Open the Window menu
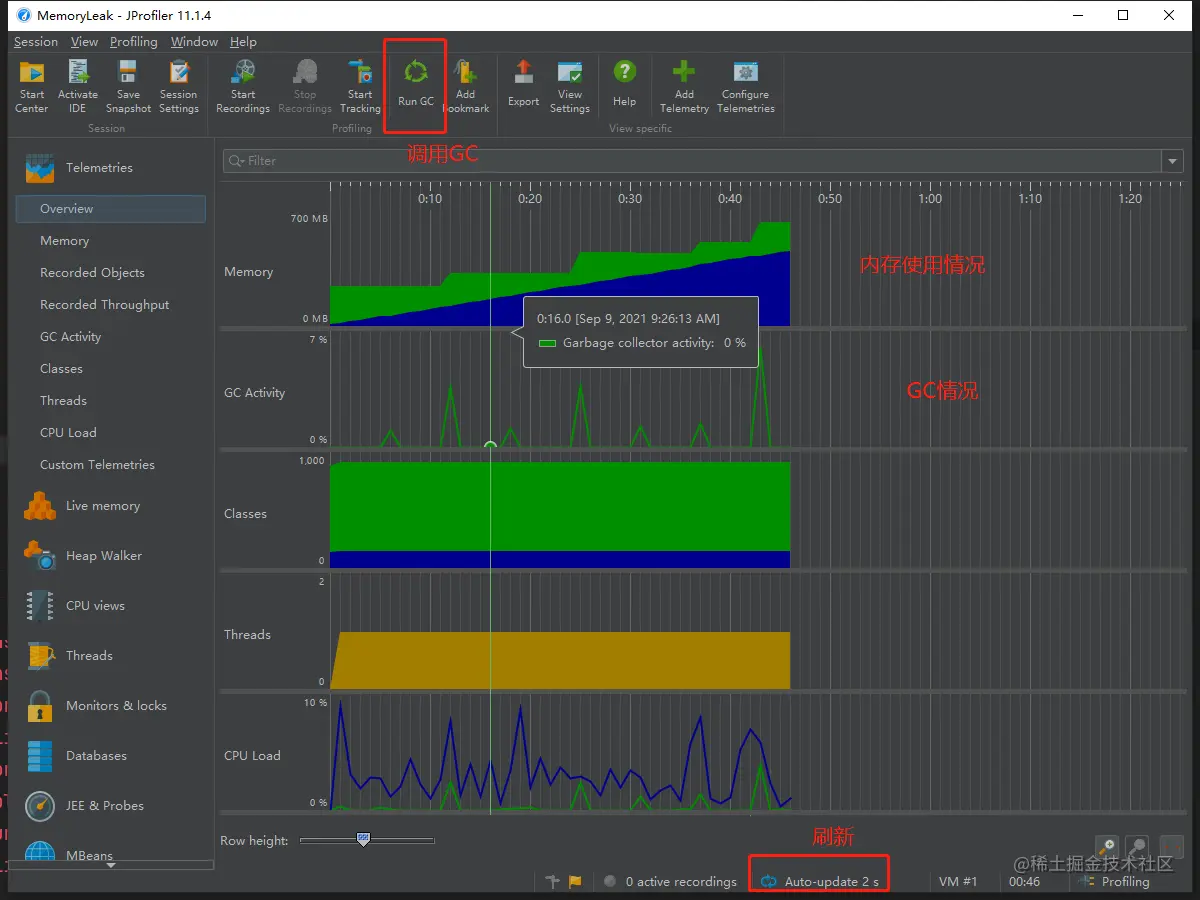This screenshot has height=900, width=1200. tap(194, 42)
